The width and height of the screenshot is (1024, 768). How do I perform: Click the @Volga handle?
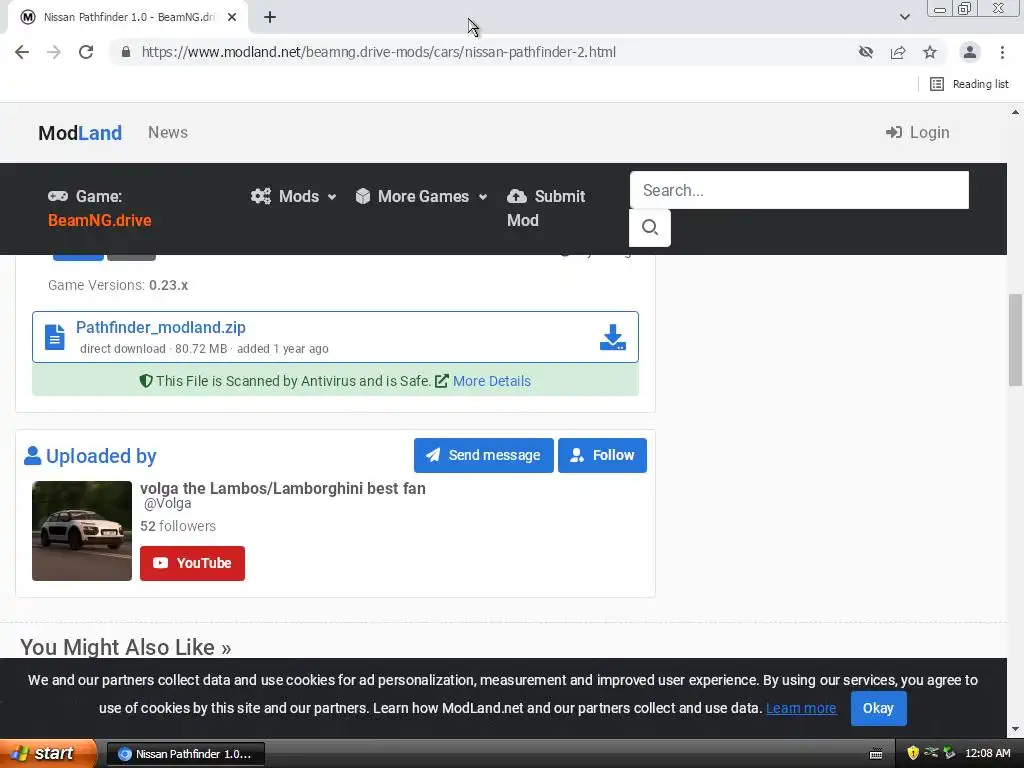(x=167, y=504)
